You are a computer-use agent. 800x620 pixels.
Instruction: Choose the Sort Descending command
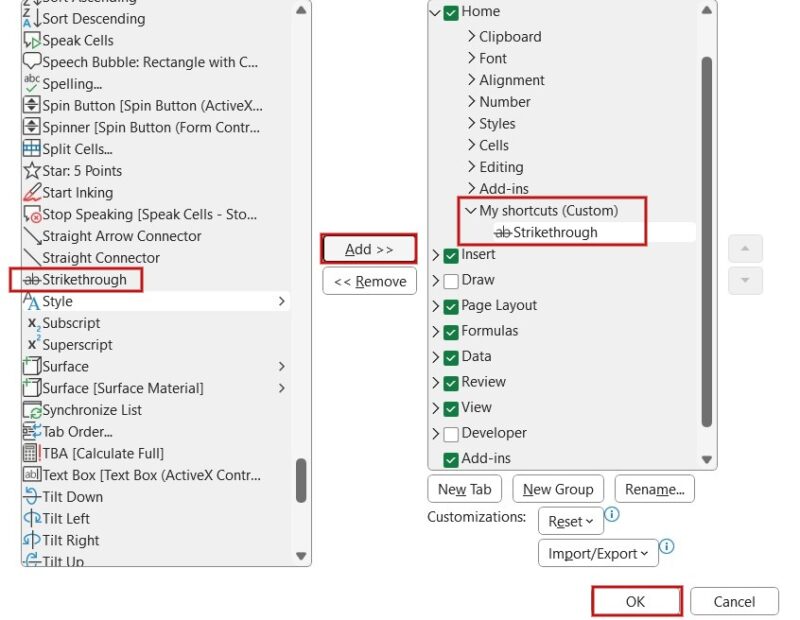(x=80, y=18)
